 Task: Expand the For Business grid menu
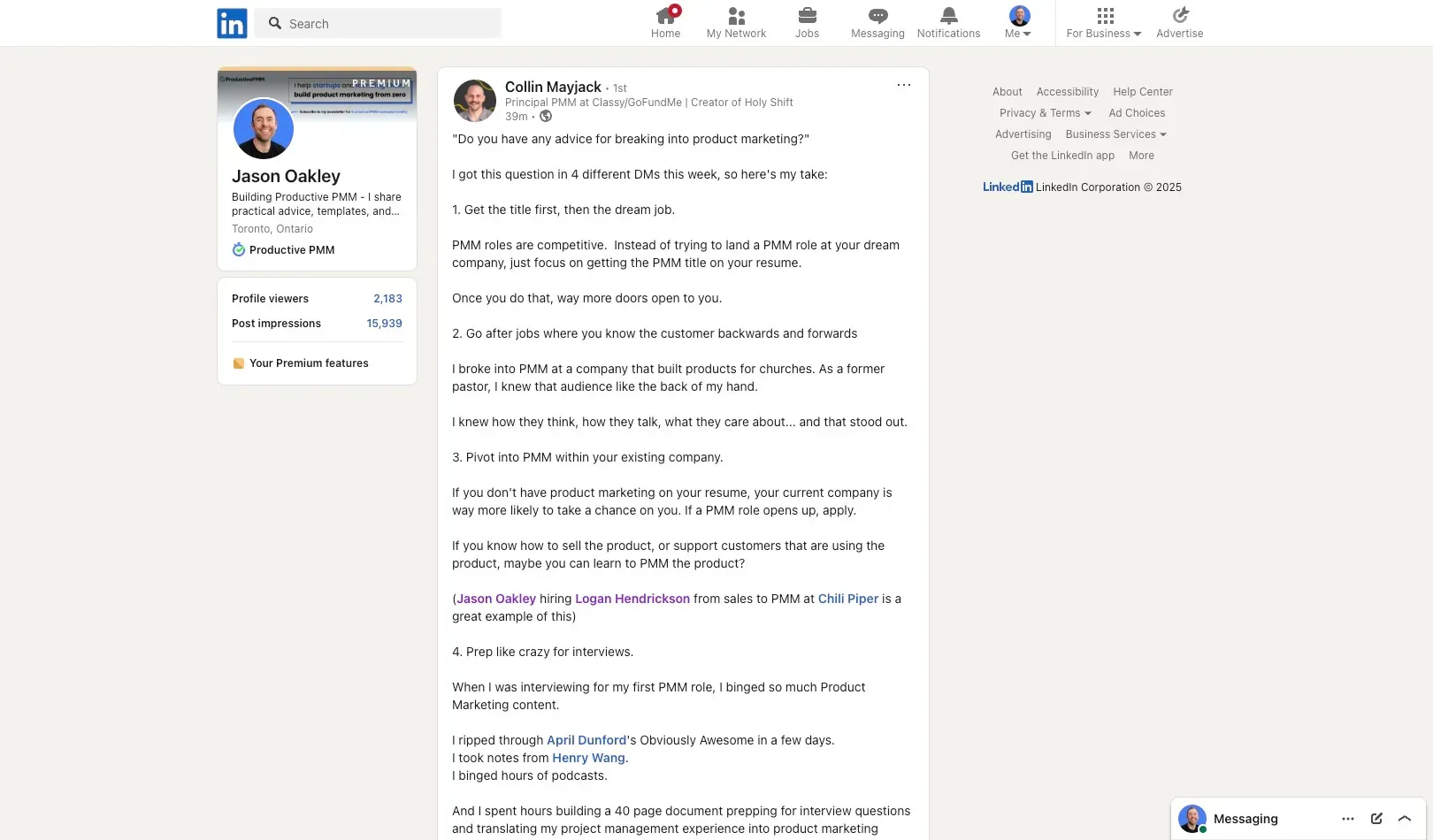click(1104, 23)
